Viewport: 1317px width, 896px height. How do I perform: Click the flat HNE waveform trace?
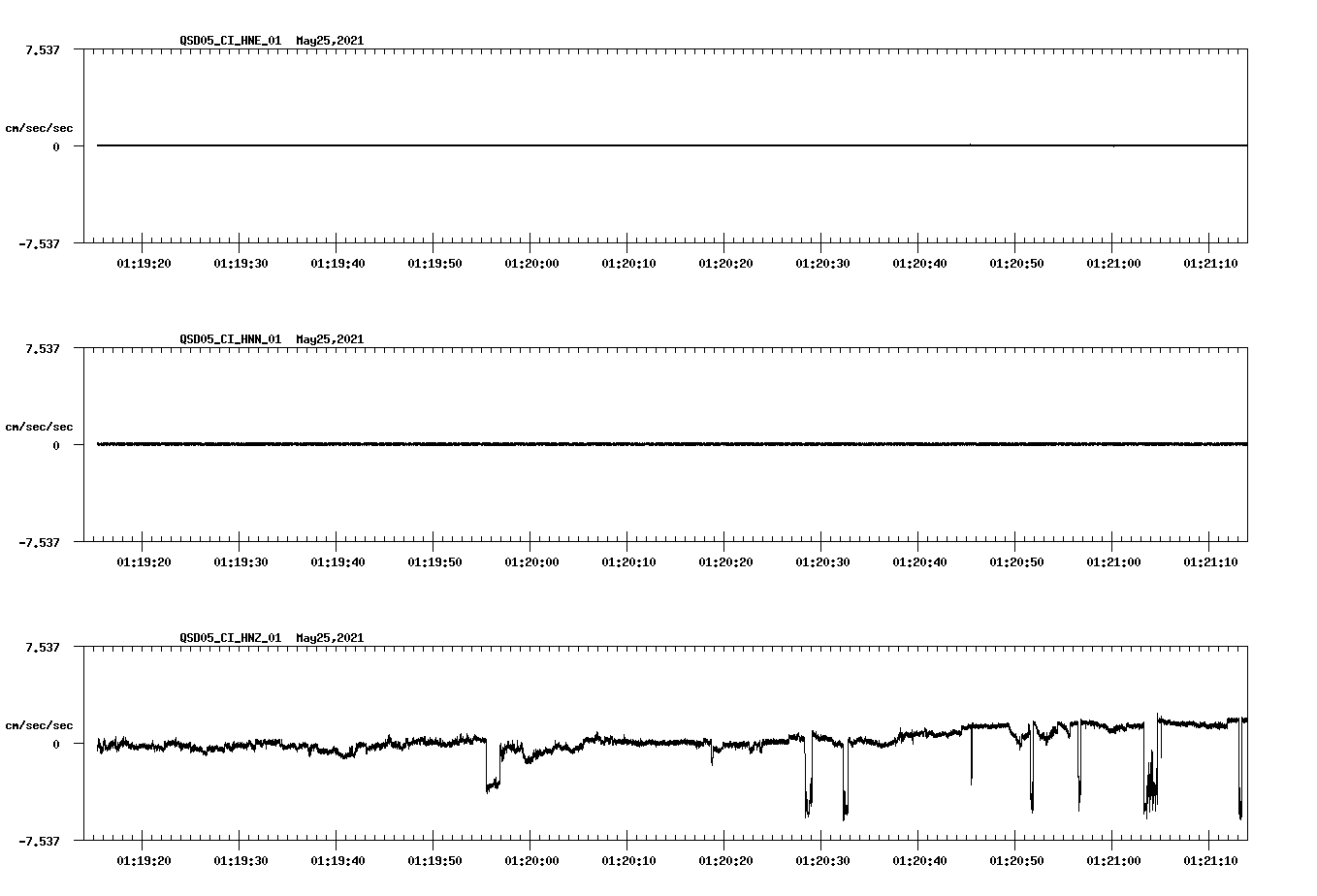(x=582, y=145)
